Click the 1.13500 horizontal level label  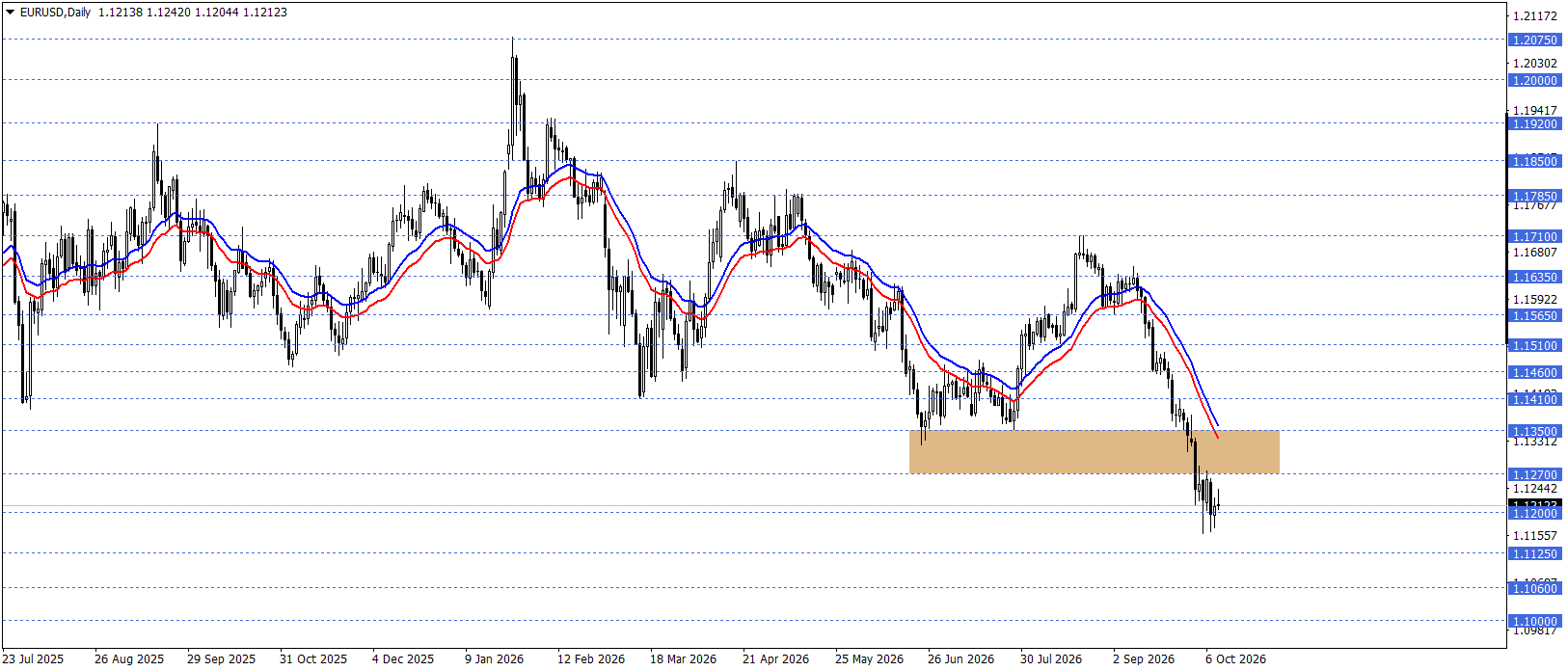coord(1535,432)
